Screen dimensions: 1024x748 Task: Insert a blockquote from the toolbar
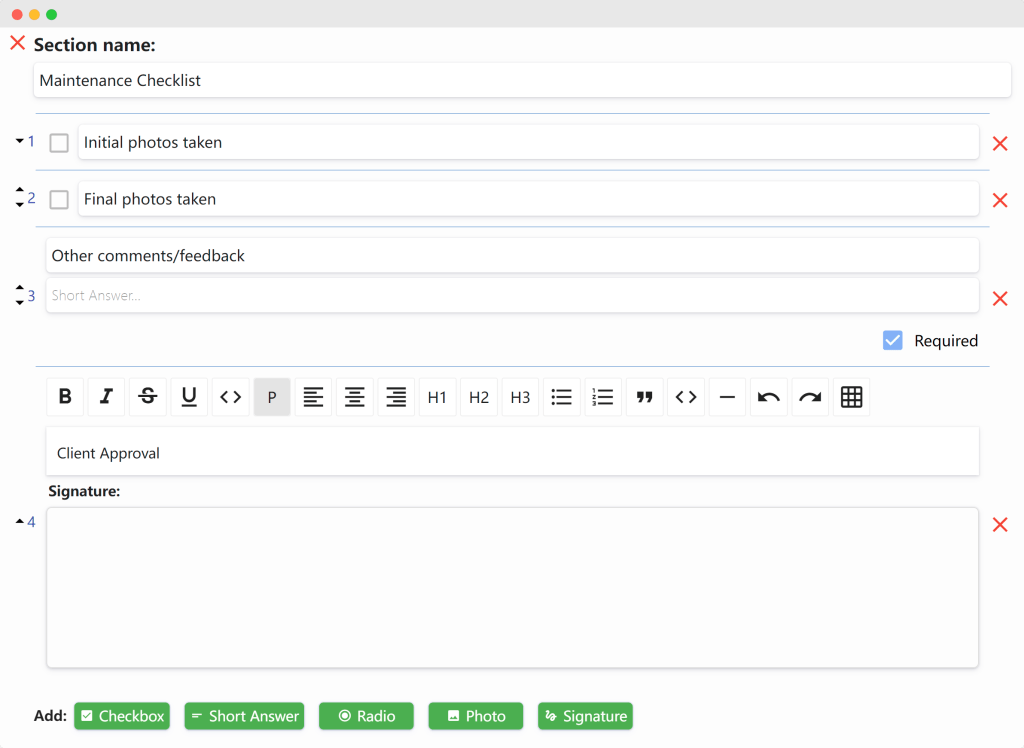pos(644,397)
